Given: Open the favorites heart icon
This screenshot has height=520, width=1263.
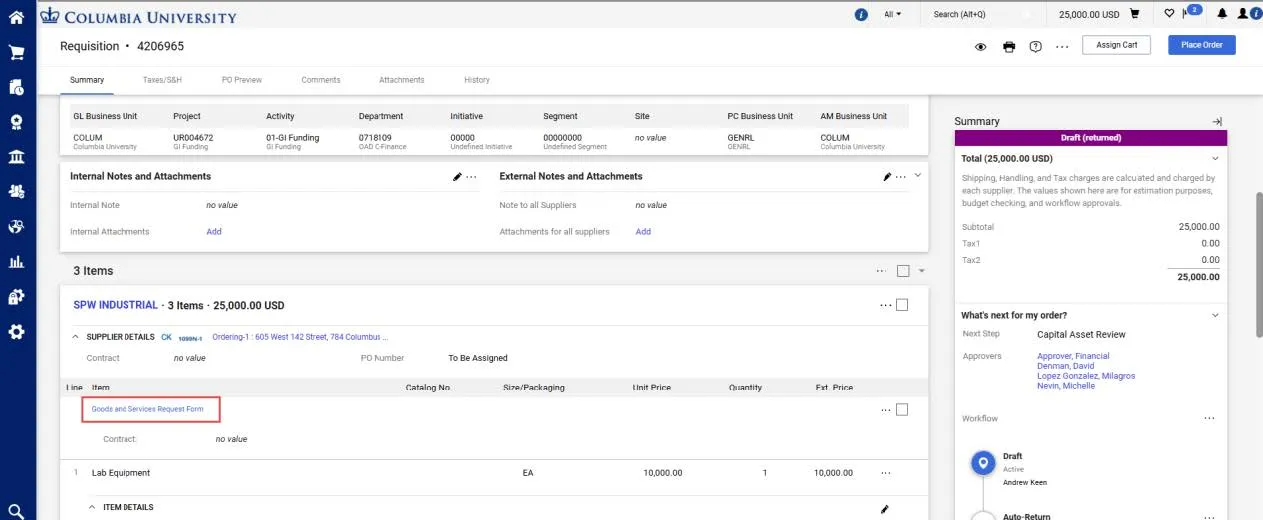Looking at the screenshot, I should click(x=1170, y=14).
